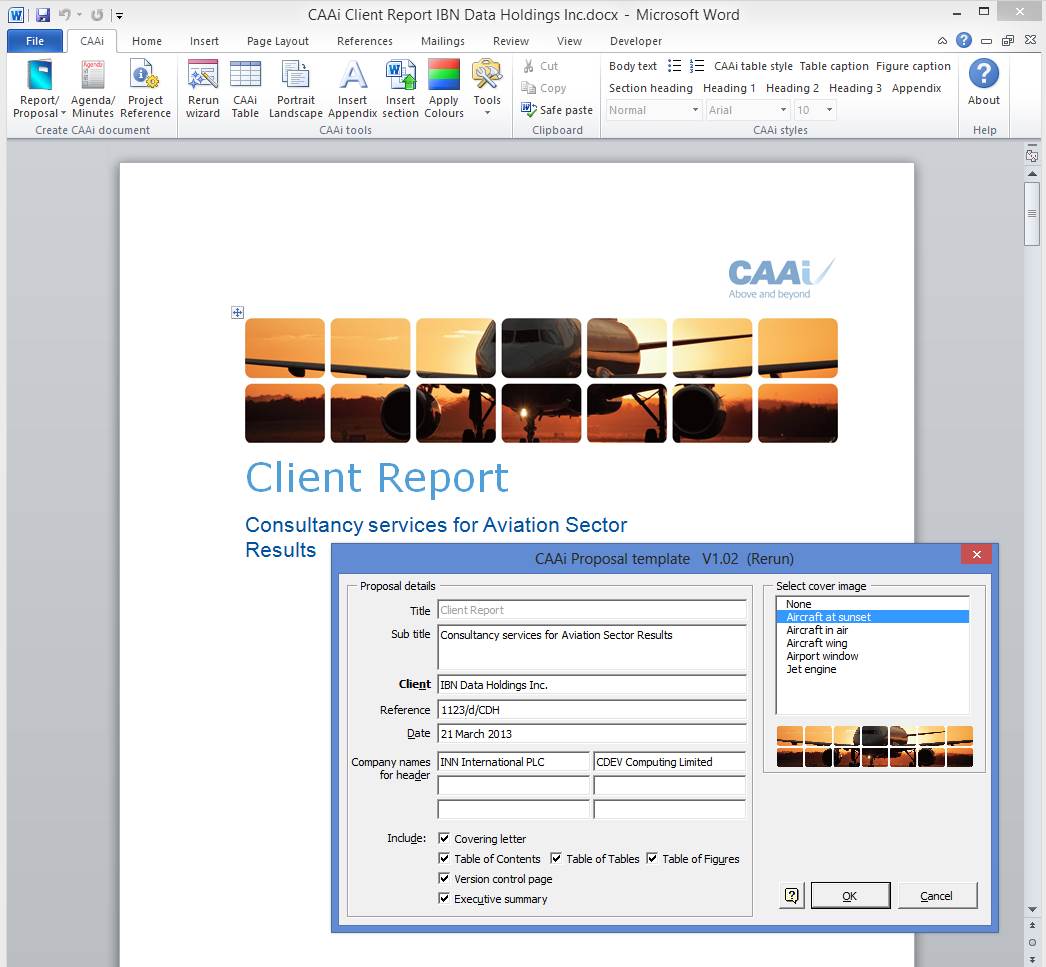Toggle Executive summary checkbox
The width and height of the screenshot is (1046, 967).
444,898
